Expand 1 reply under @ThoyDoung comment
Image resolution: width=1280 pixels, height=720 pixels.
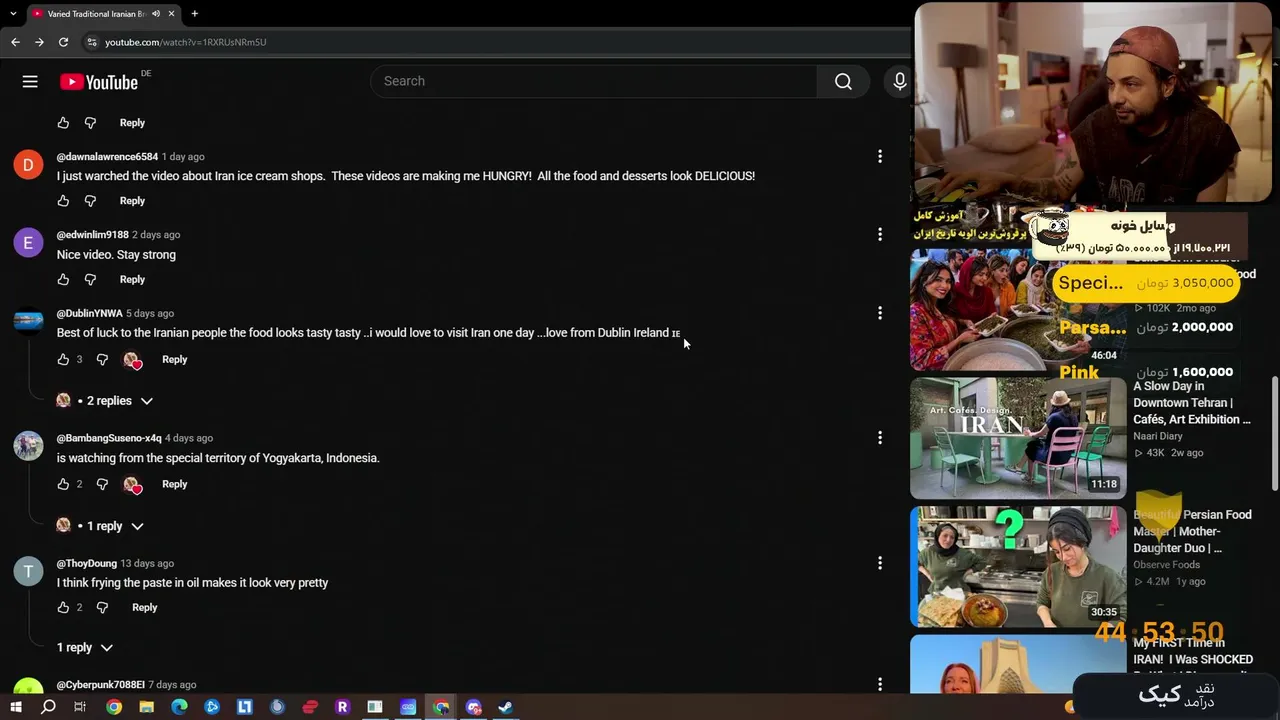point(85,648)
